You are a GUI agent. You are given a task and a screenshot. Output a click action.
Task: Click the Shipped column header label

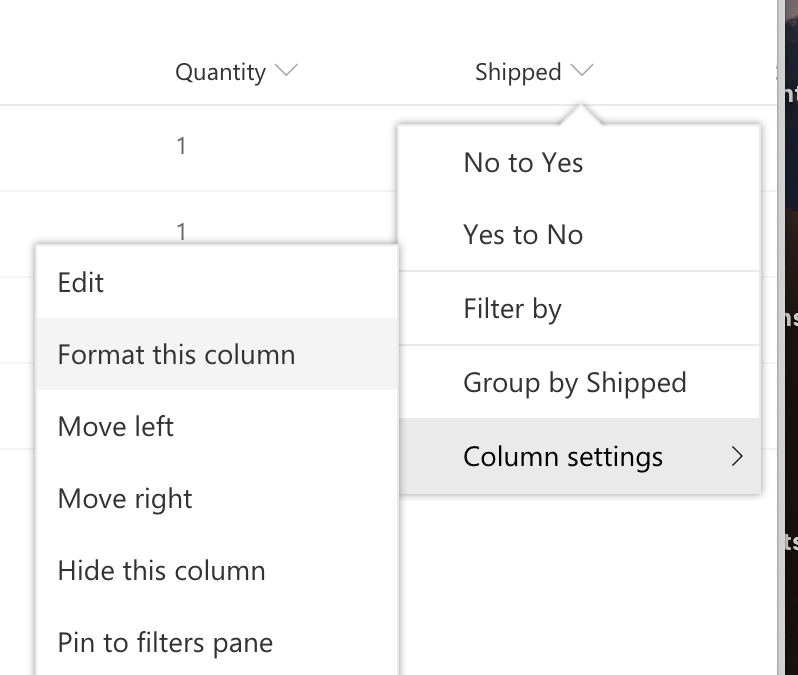(517, 72)
